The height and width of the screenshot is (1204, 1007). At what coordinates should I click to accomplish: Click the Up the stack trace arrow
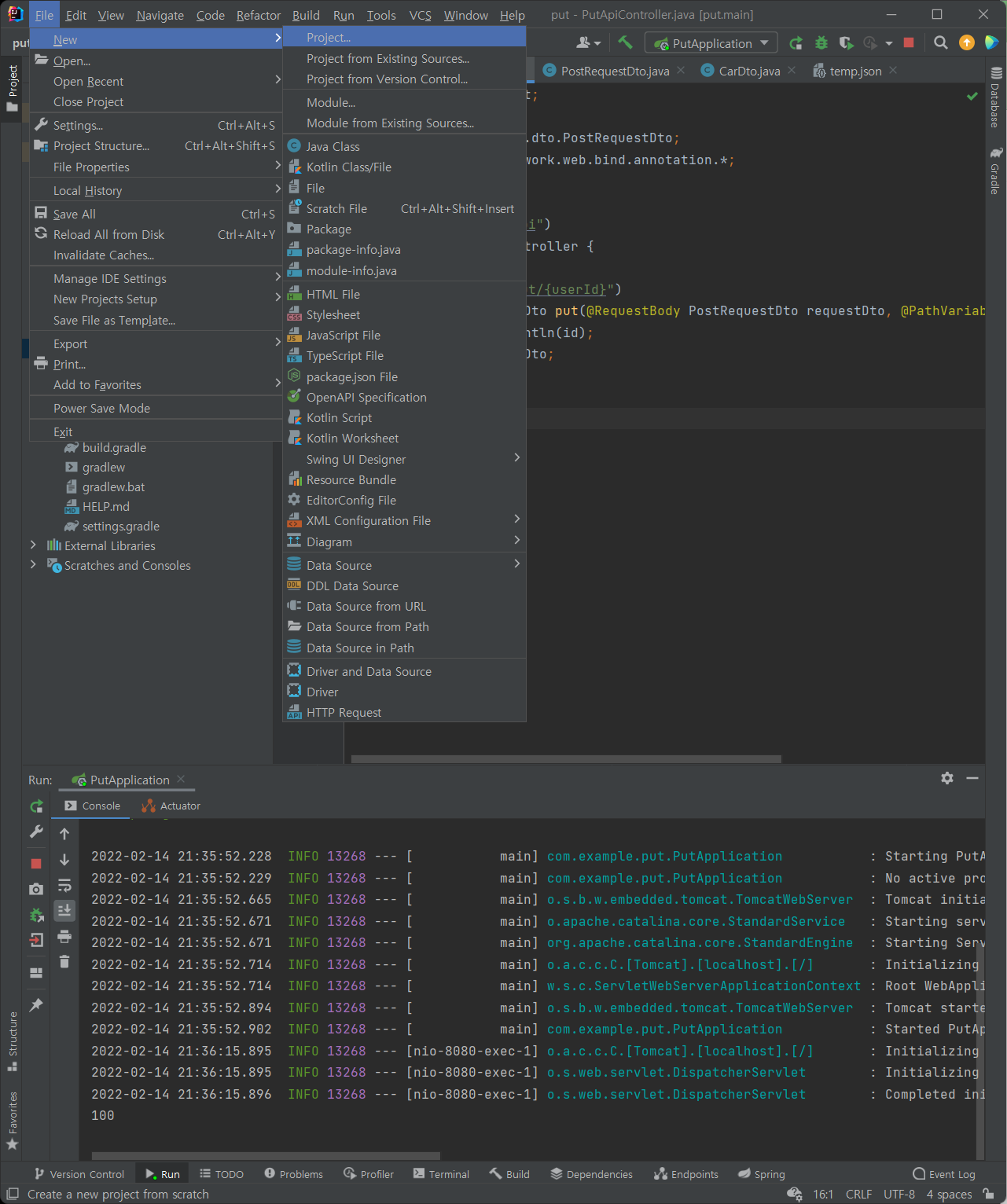[x=64, y=834]
